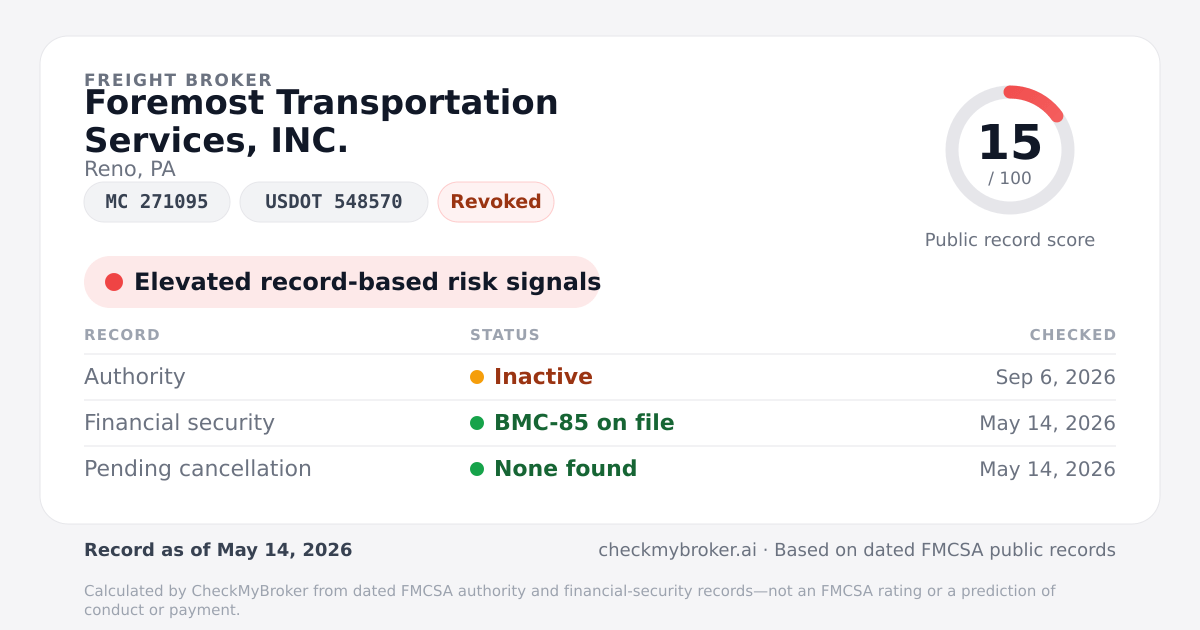Click the circular score gauge showing 15

point(1010,150)
